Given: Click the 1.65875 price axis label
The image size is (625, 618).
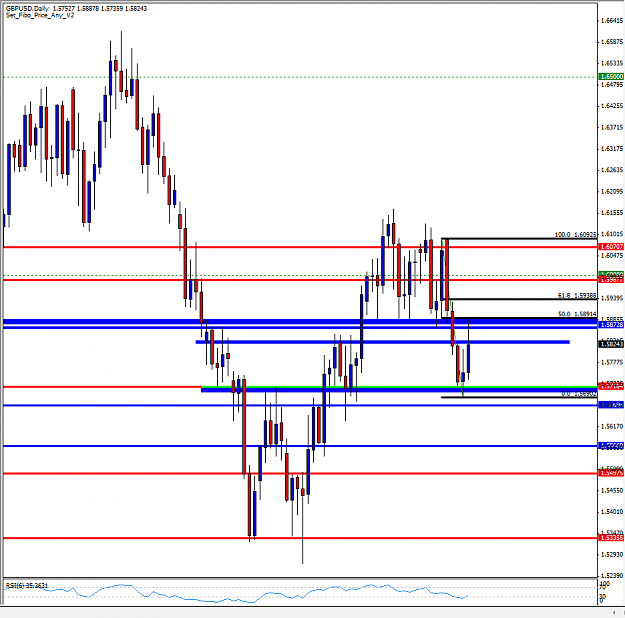Looking at the screenshot, I should [x=612, y=42].
